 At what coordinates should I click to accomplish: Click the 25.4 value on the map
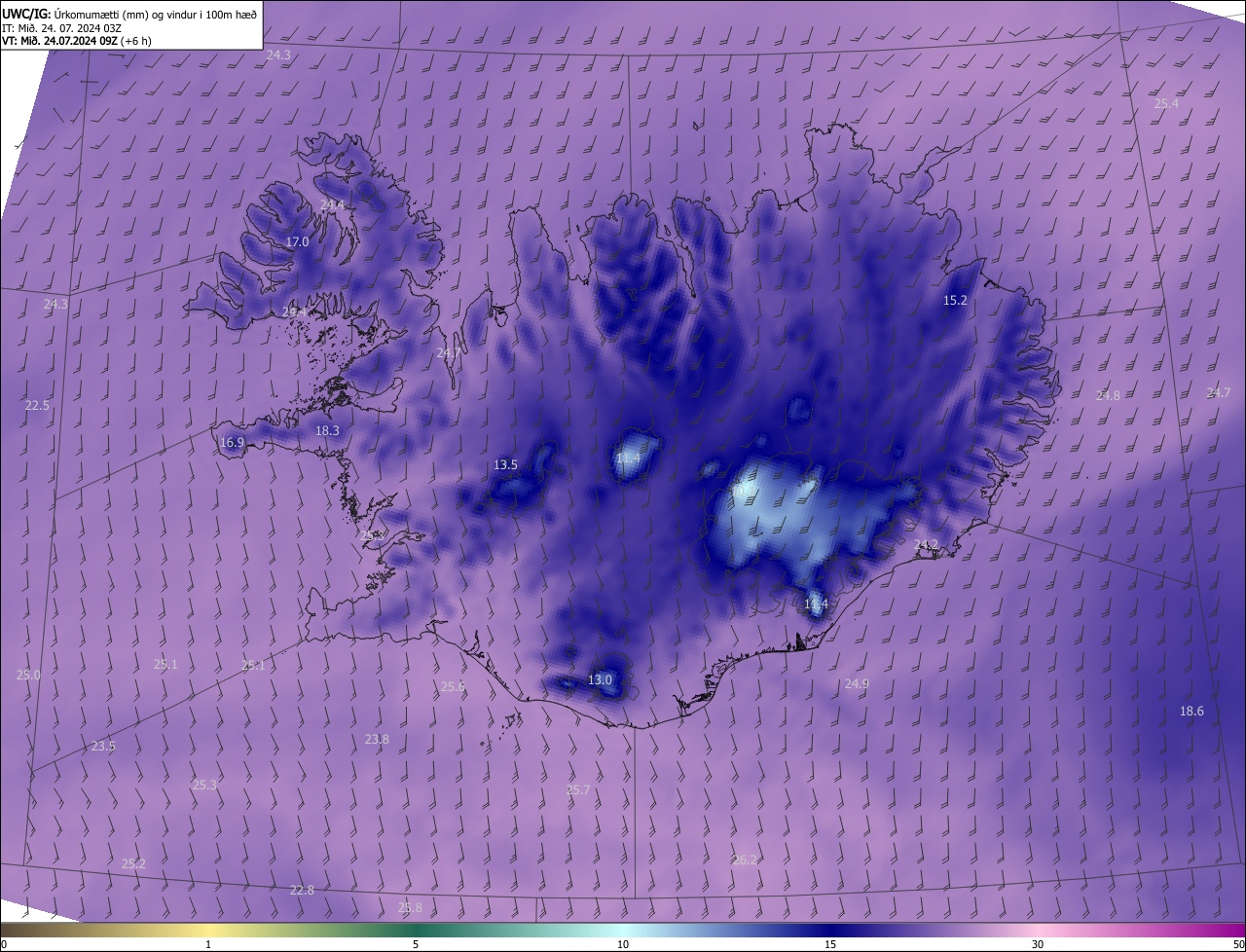1166,104
